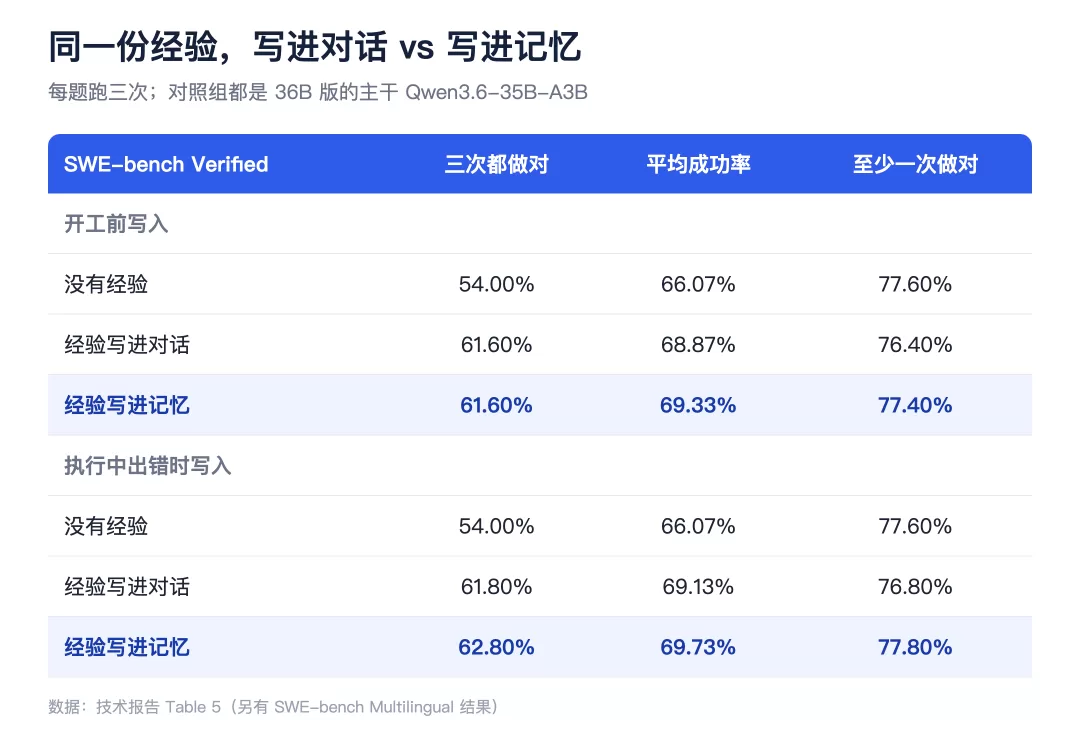Click first highlighted 经验写进记忆 row label
The height and width of the screenshot is (746, 1080).
tap(127, 405)
